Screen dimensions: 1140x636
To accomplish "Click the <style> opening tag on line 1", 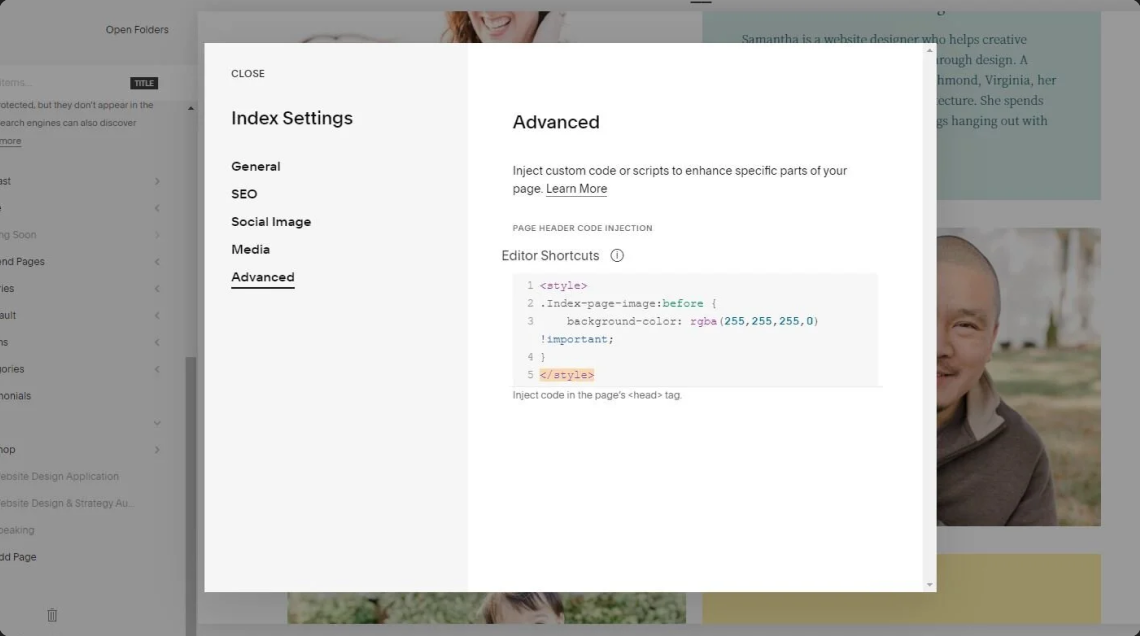I will [x=563, y=286].
